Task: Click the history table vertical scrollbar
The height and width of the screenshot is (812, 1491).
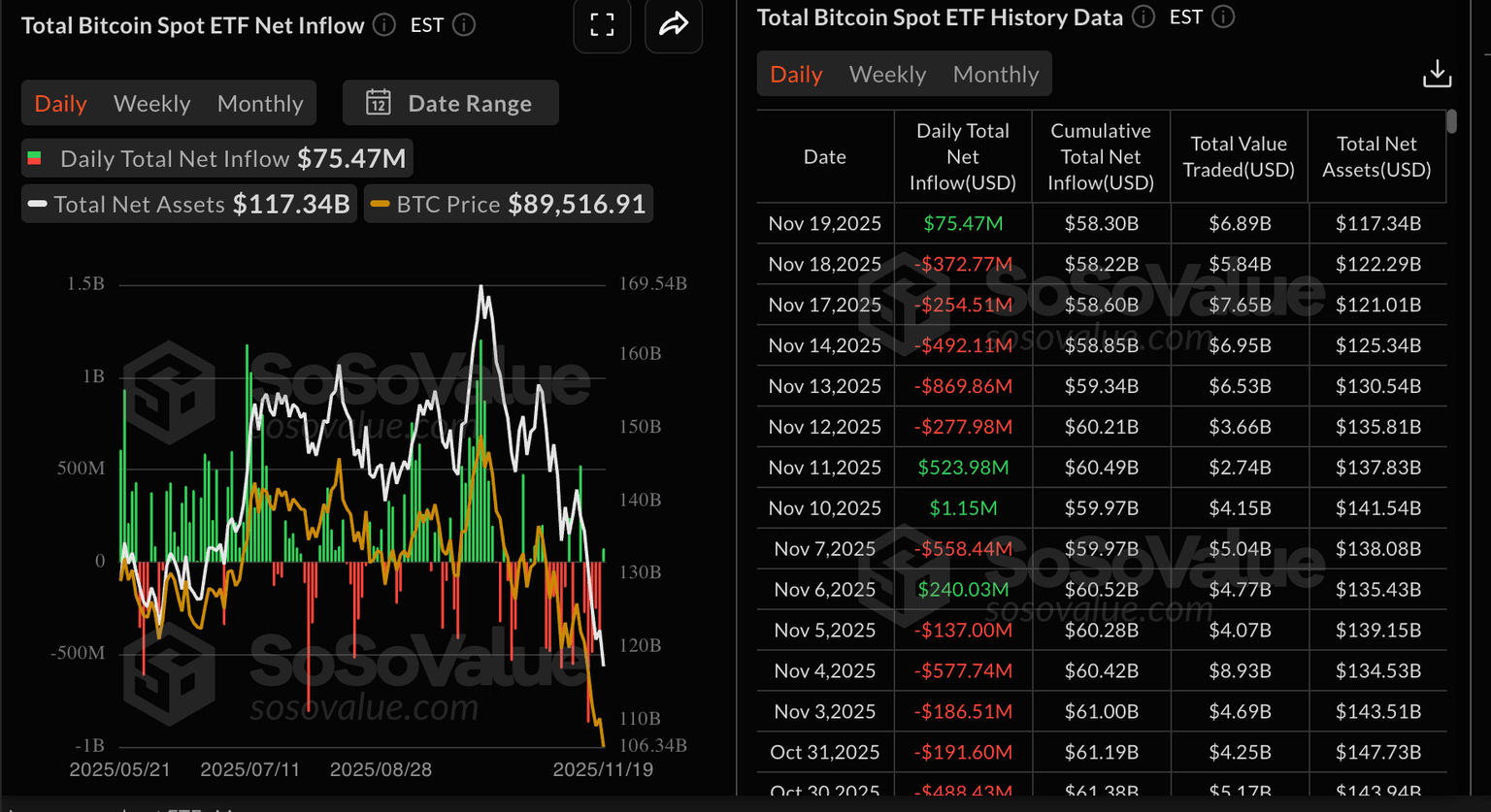Action: (1451, 122)
